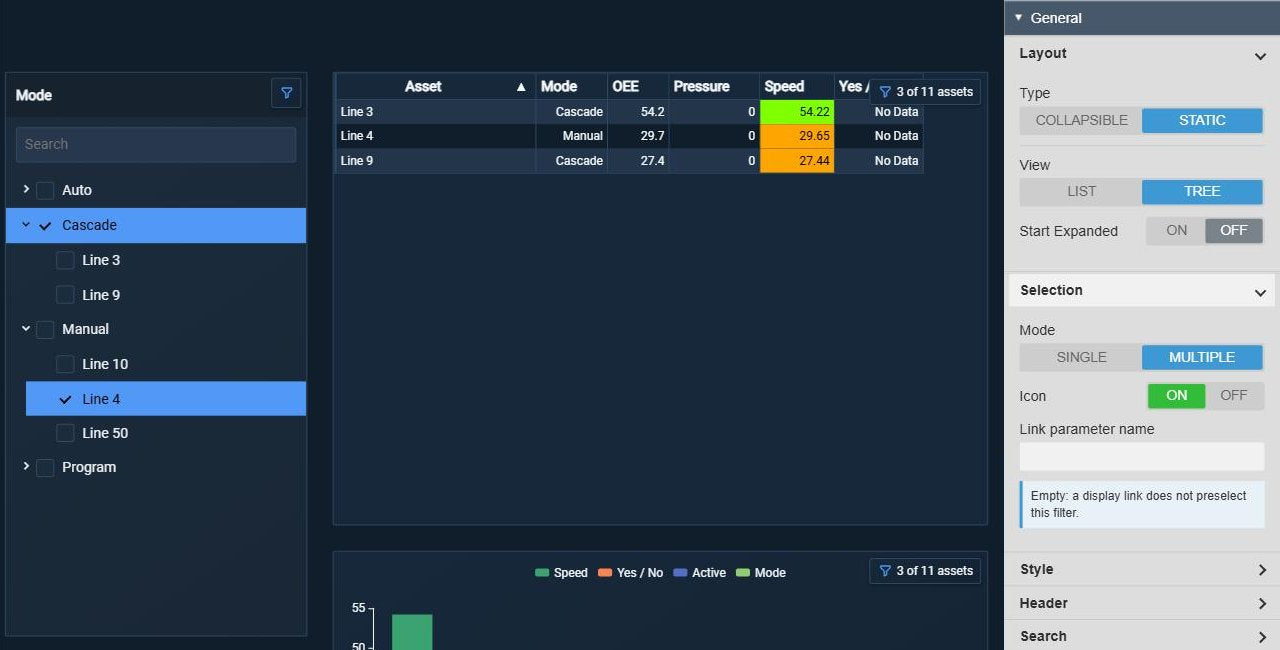Check the Line 50 checkbox

pos(65,433)
